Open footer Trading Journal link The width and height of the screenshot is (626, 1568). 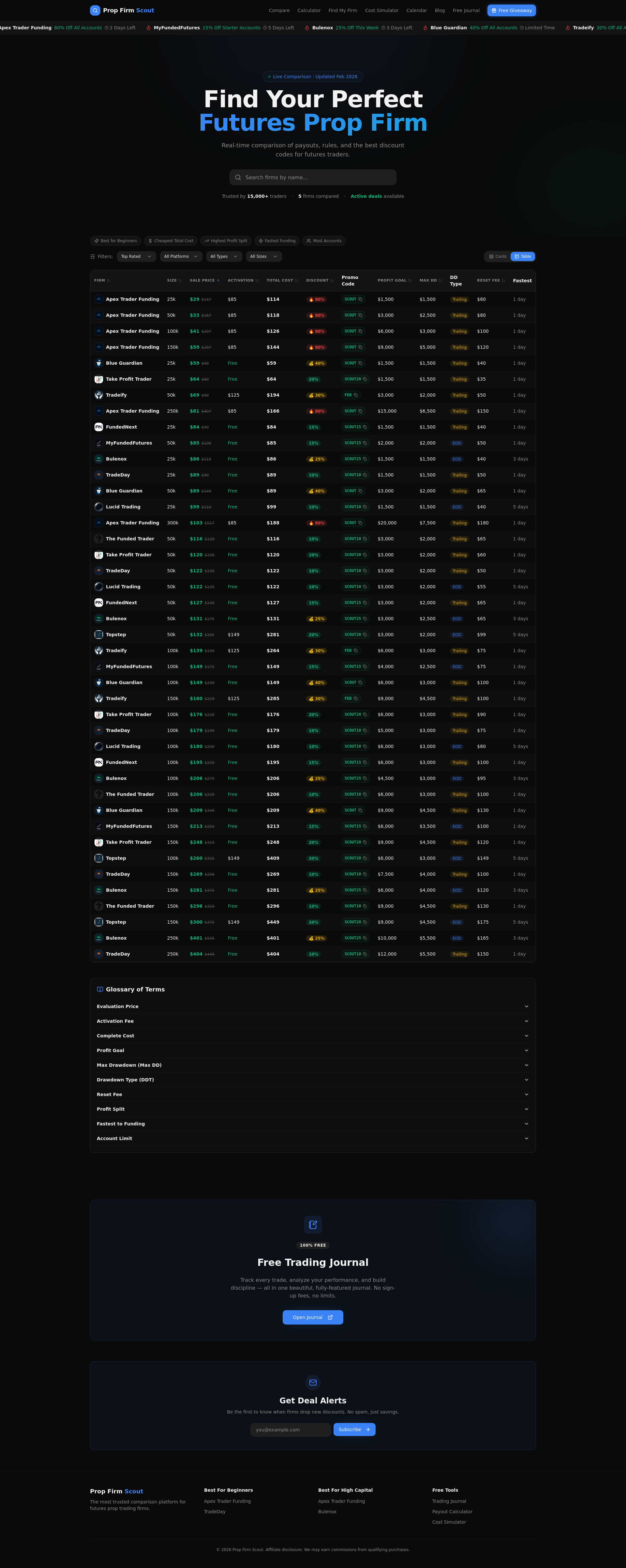tap(449, 1501)
